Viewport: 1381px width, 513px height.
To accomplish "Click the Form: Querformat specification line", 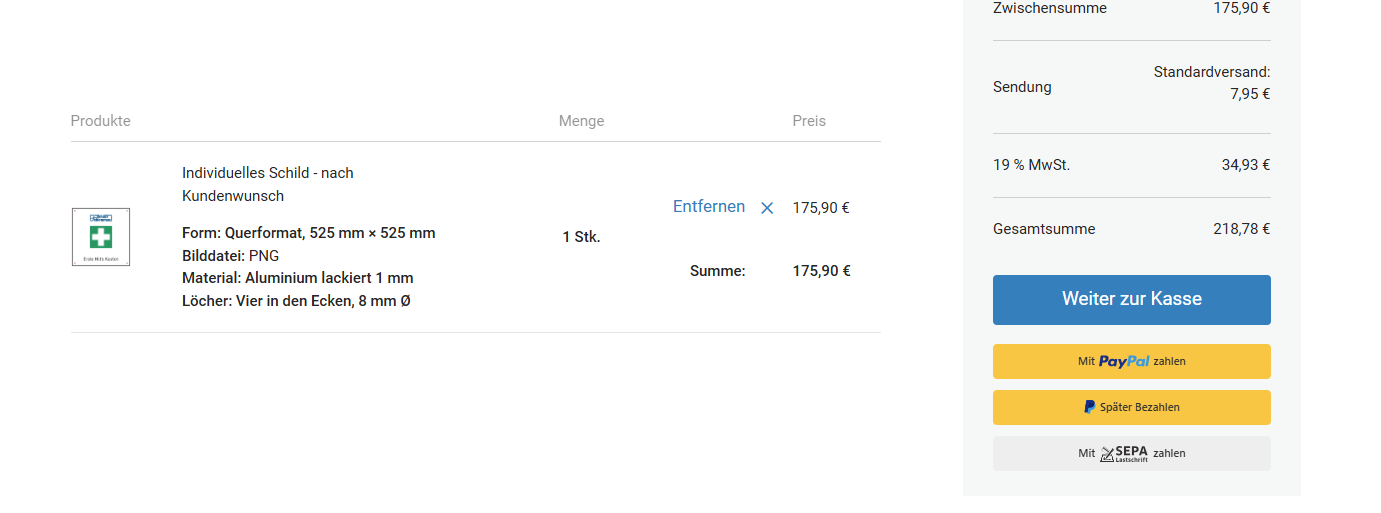I will [x=309, y=233].
